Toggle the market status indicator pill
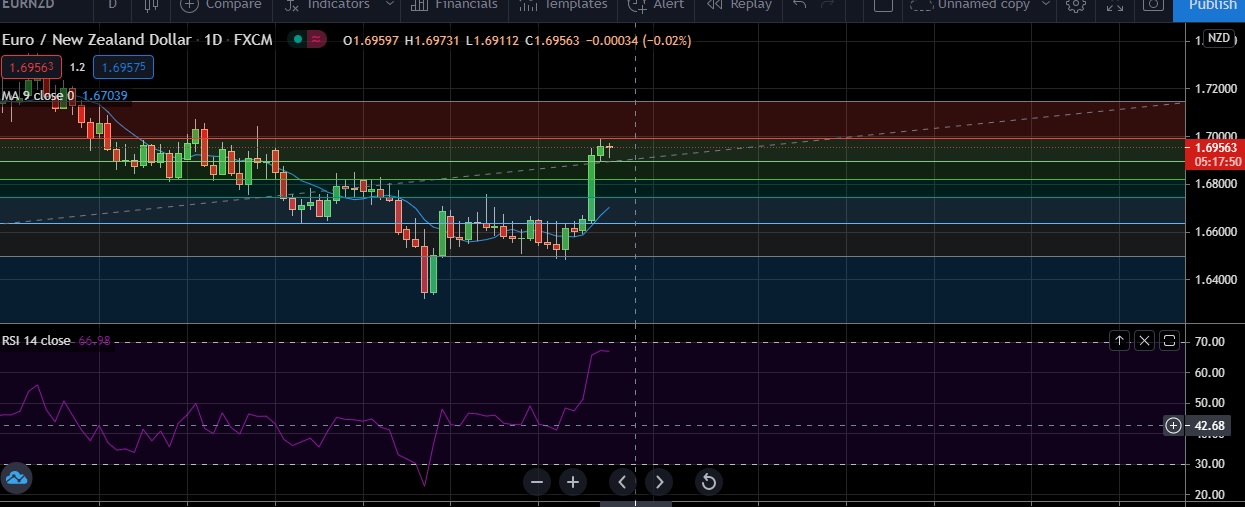The height and width of the screenshot is (507, 1245). point(308,40)
